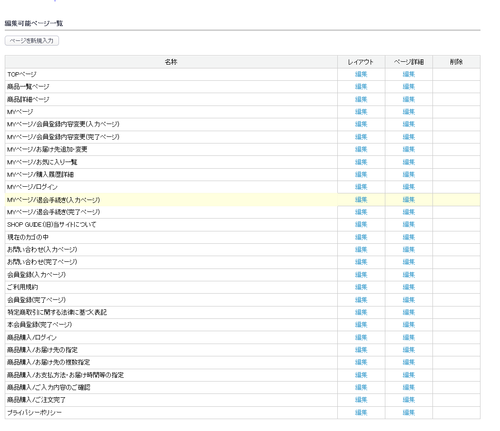Edit layout of 会員登録(完了ページ) row
Screen dimensions: 500x431
pyautogui.click(x=361, y=300)
